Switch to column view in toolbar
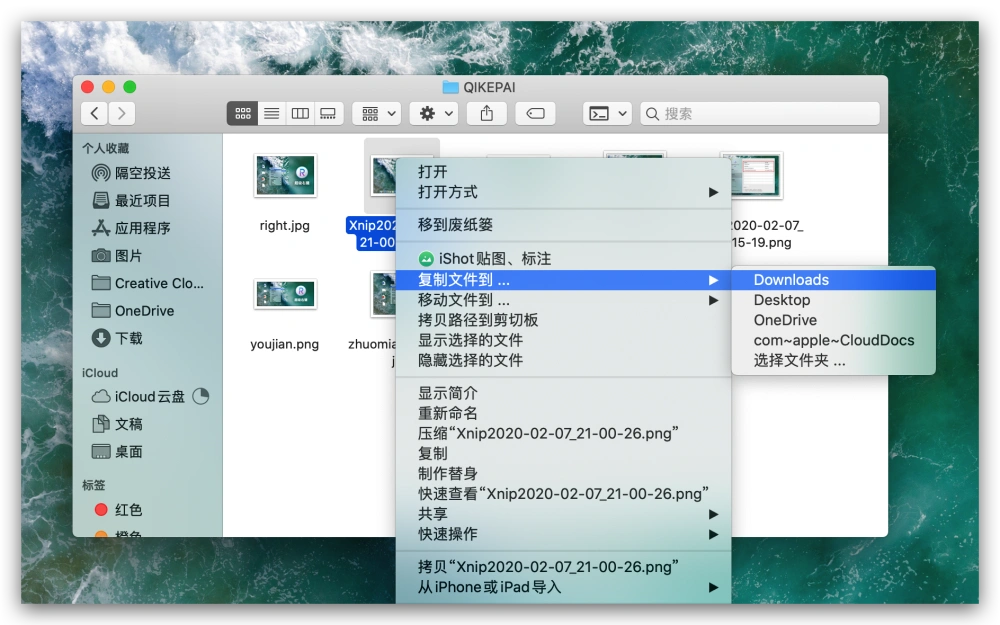Viewport: 1000px width, 625px height. (x=300, y=113)
